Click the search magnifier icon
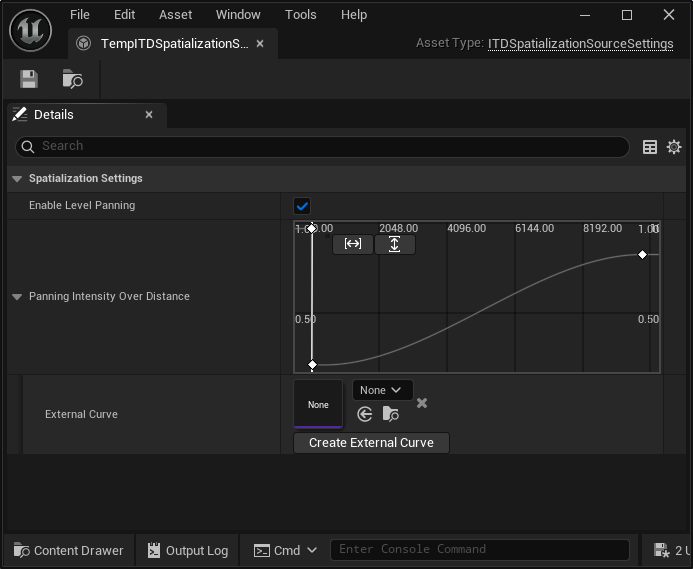The height and width of the screenshot is (569, 693). pyautogui.click(x=27, y=147)
